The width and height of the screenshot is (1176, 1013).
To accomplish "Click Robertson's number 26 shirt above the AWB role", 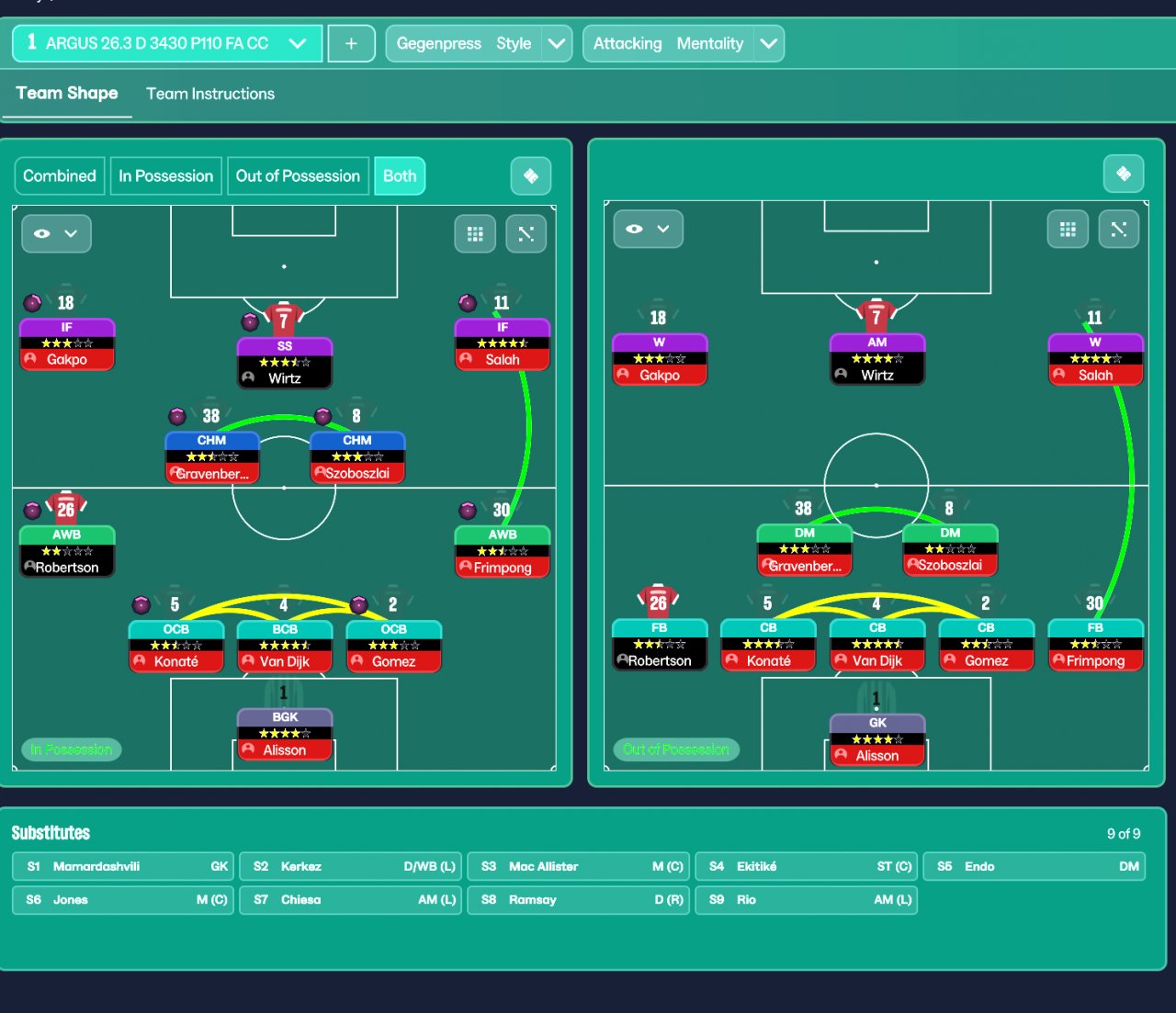I will pyautogui.click(x=66, y=508).
